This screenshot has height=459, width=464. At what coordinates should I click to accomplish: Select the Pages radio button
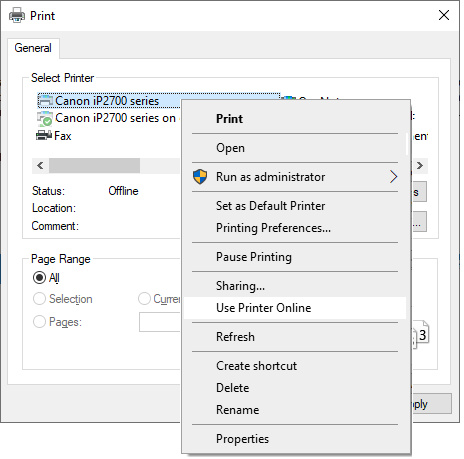(x=39, y=322)
